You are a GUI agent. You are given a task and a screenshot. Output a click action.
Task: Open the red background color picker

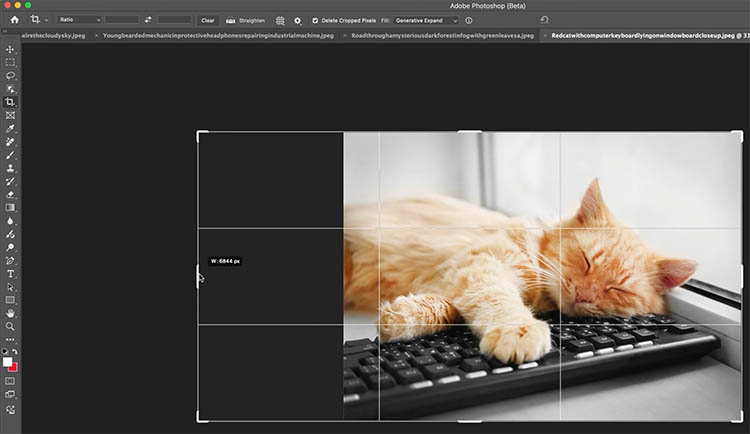click(13, 367)
